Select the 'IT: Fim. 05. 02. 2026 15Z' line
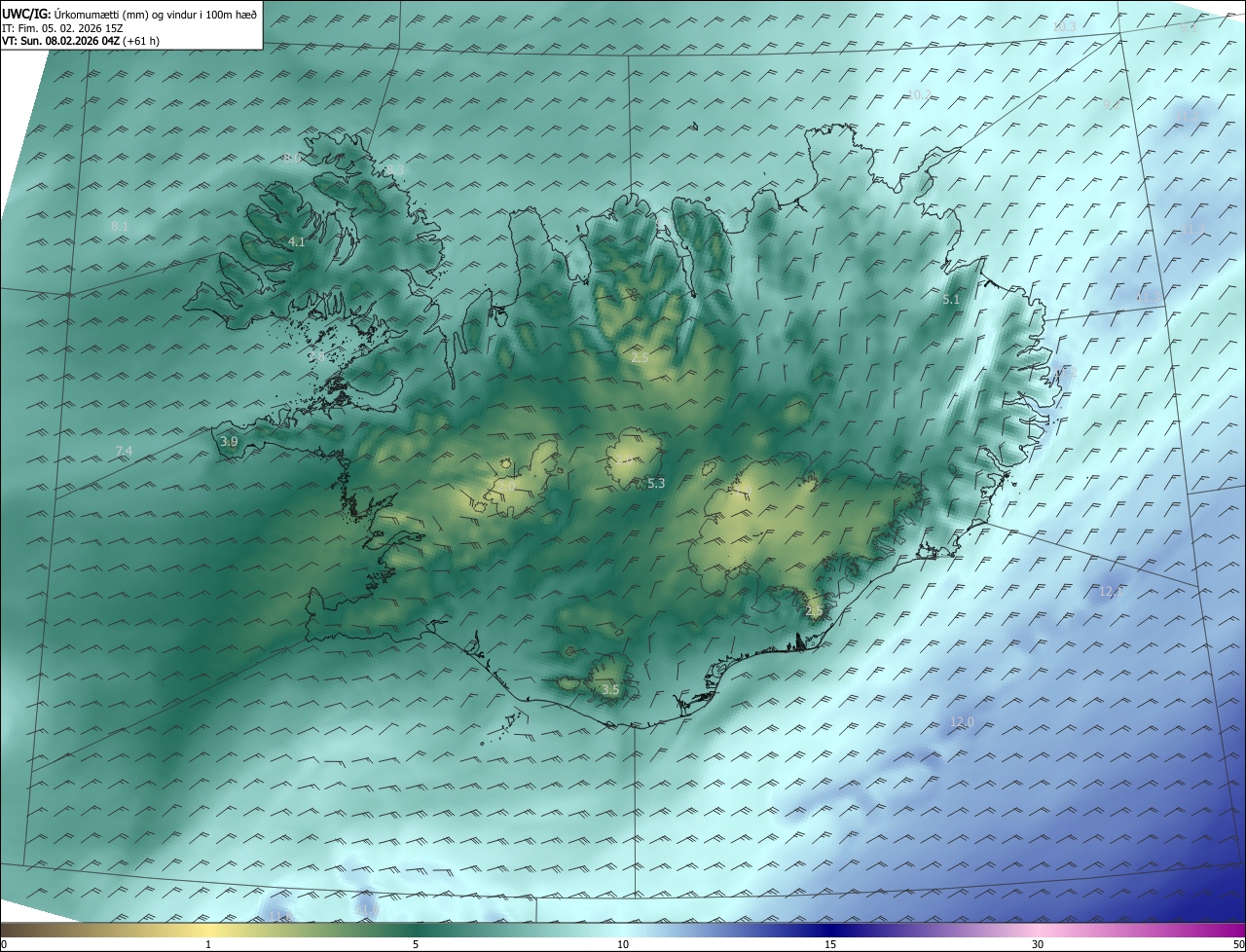Image resolution: width=1246 pixels, height=952 pixels. pos(62,28)
